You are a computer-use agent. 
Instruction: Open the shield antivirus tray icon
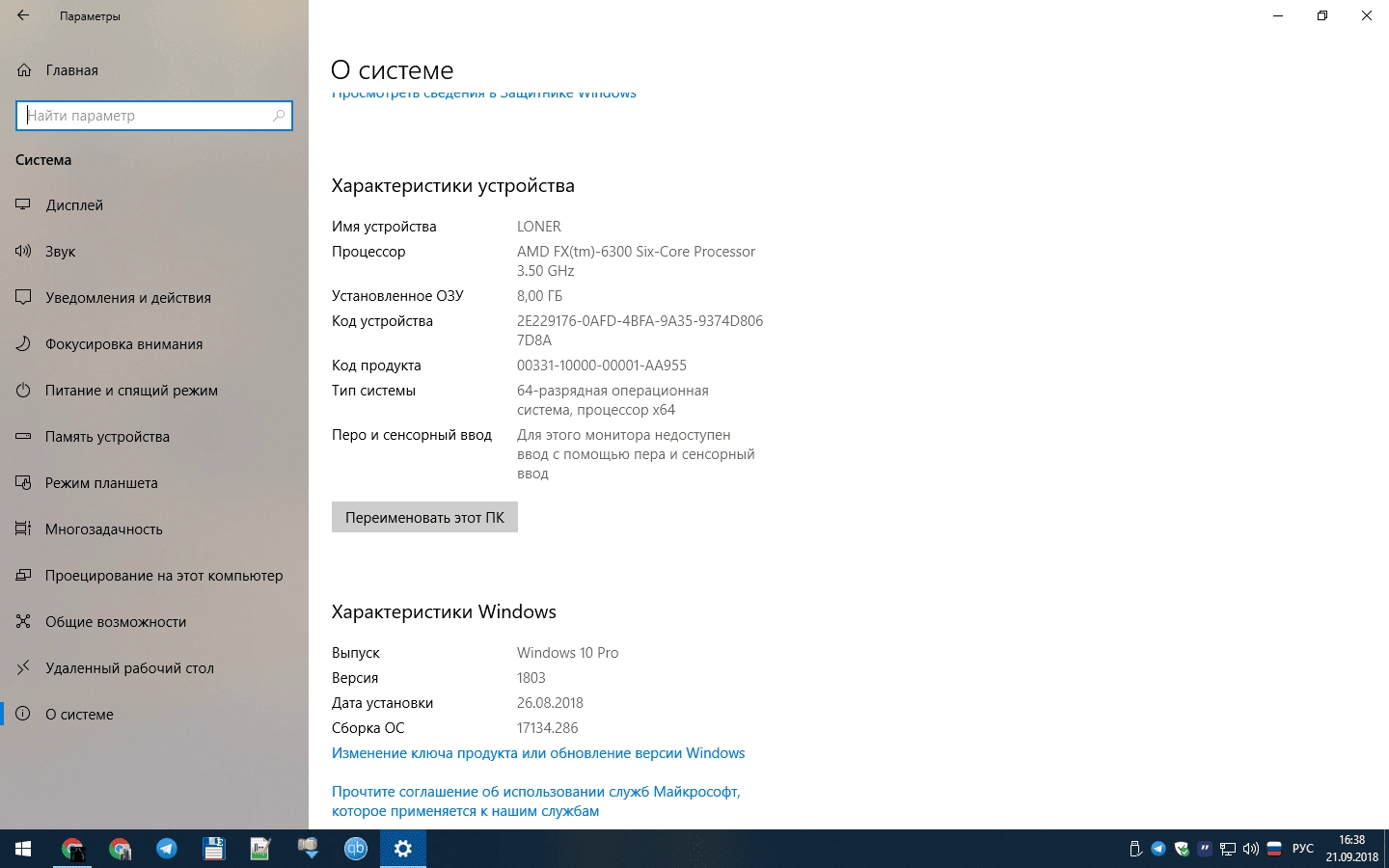(x=1182, y=849)
